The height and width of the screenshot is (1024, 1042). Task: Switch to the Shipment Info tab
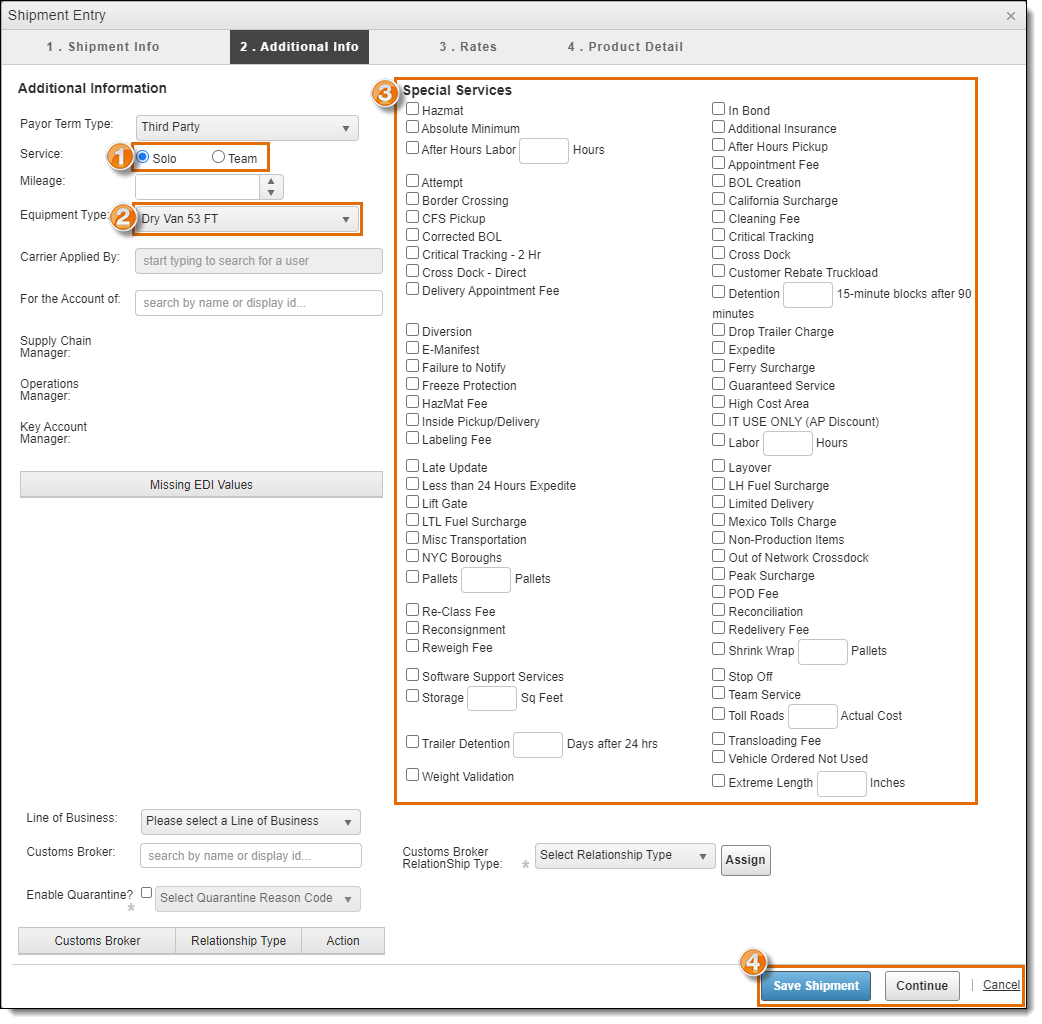tap(103, 47)
